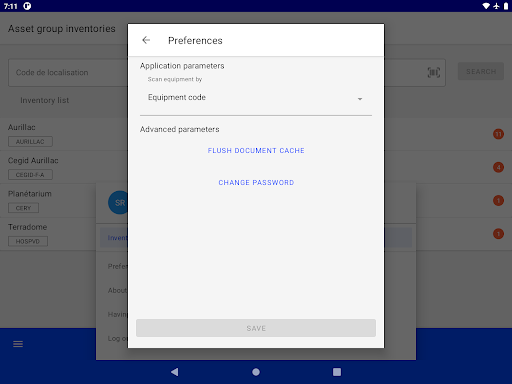Click the Planétarium count badge
The height and width of the screenshot is (384, 512).
[x=498, y=201]
